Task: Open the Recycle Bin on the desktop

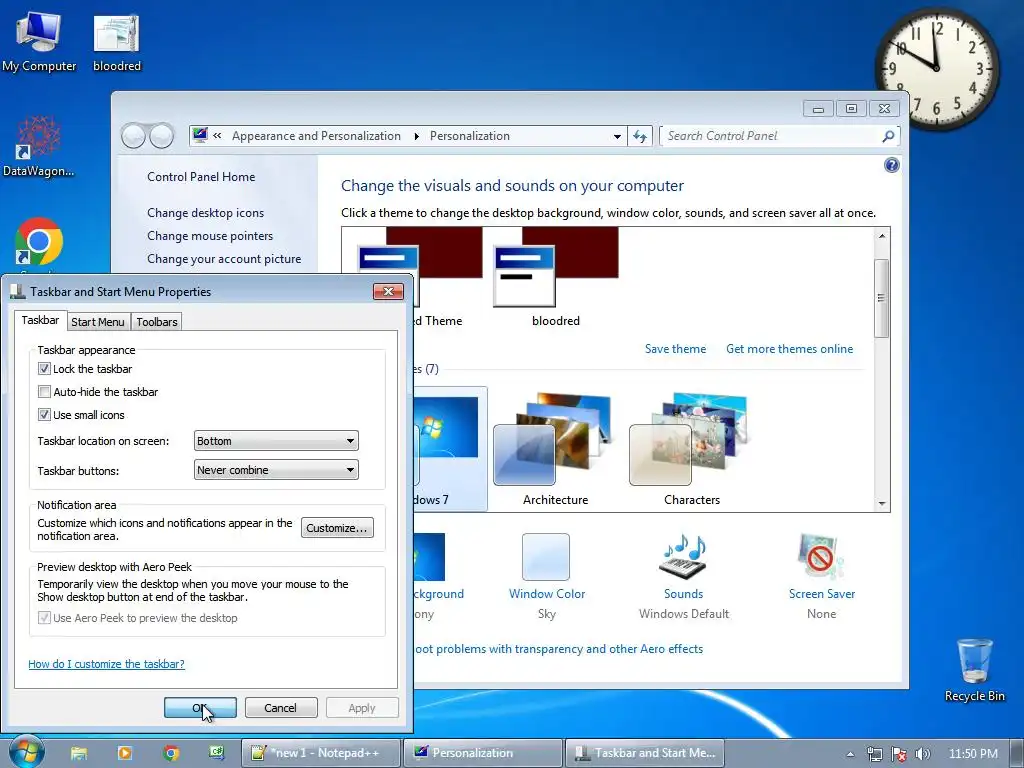Action: (x=974, y=671)
